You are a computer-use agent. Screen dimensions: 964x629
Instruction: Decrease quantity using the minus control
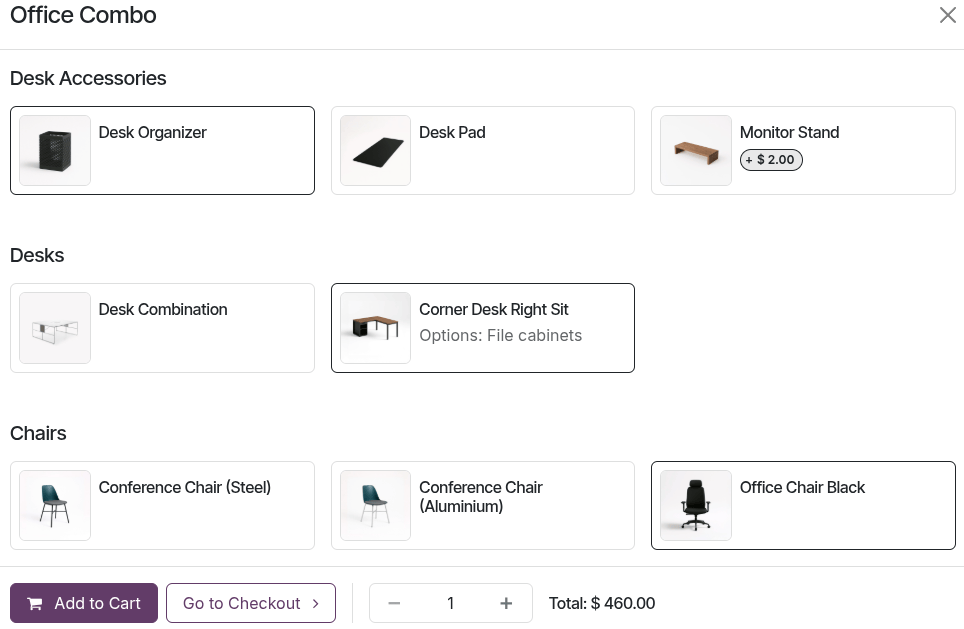394,603
